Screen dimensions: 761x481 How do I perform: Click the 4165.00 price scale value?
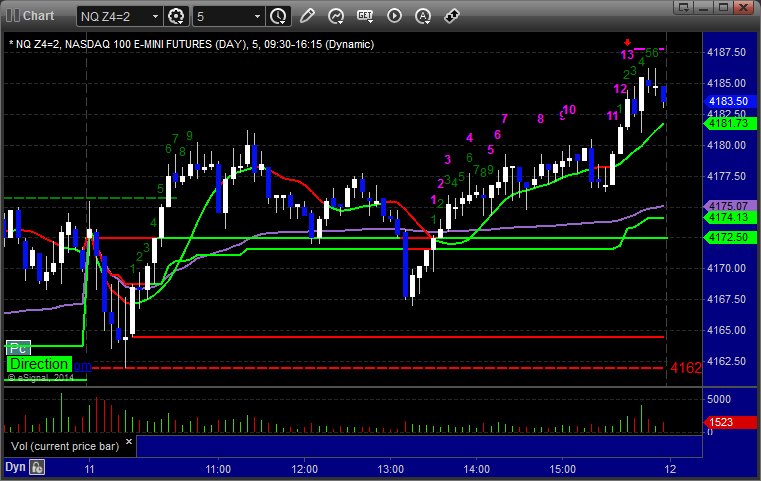point(727,330)
